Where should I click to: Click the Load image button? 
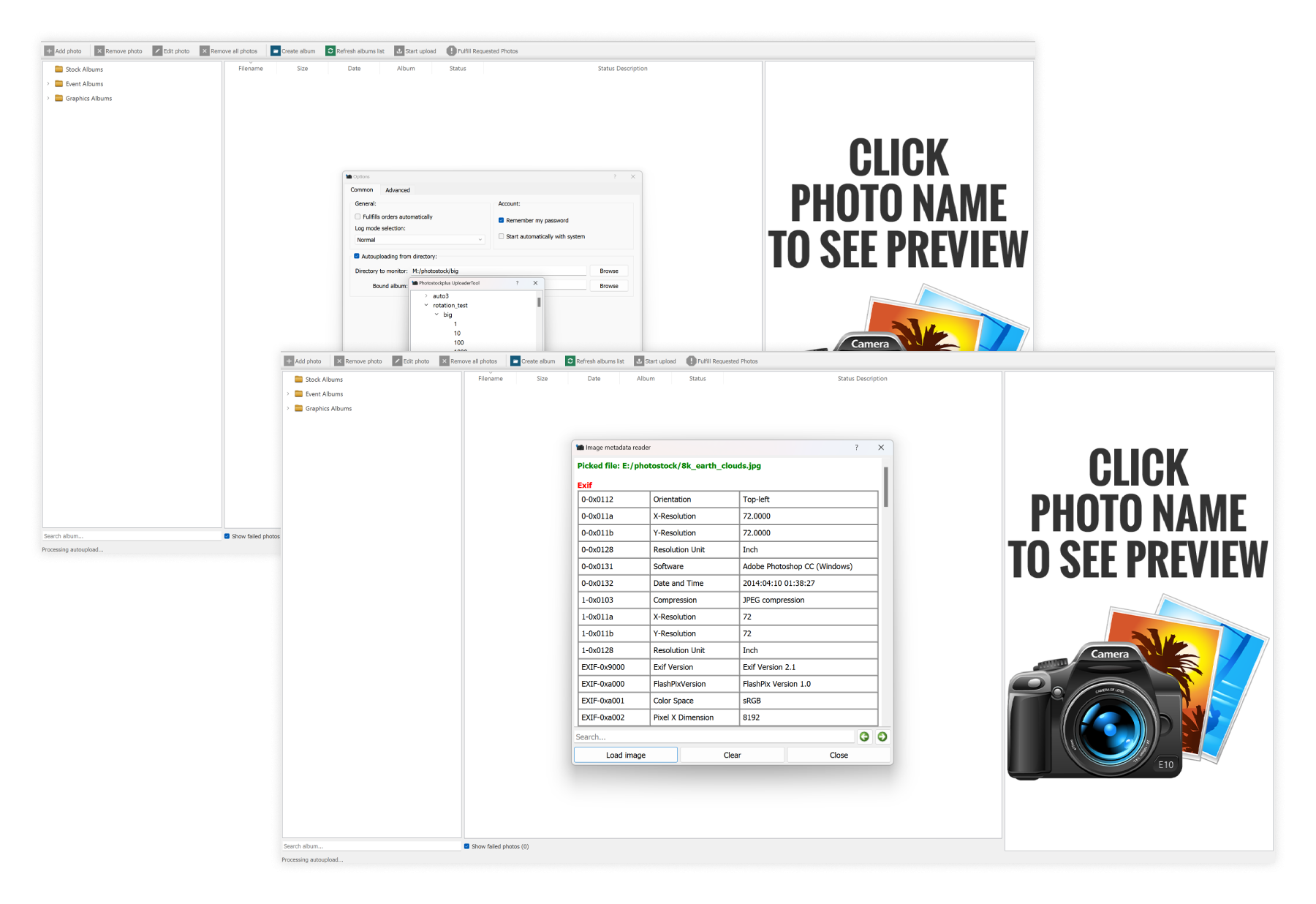(626, 756)
